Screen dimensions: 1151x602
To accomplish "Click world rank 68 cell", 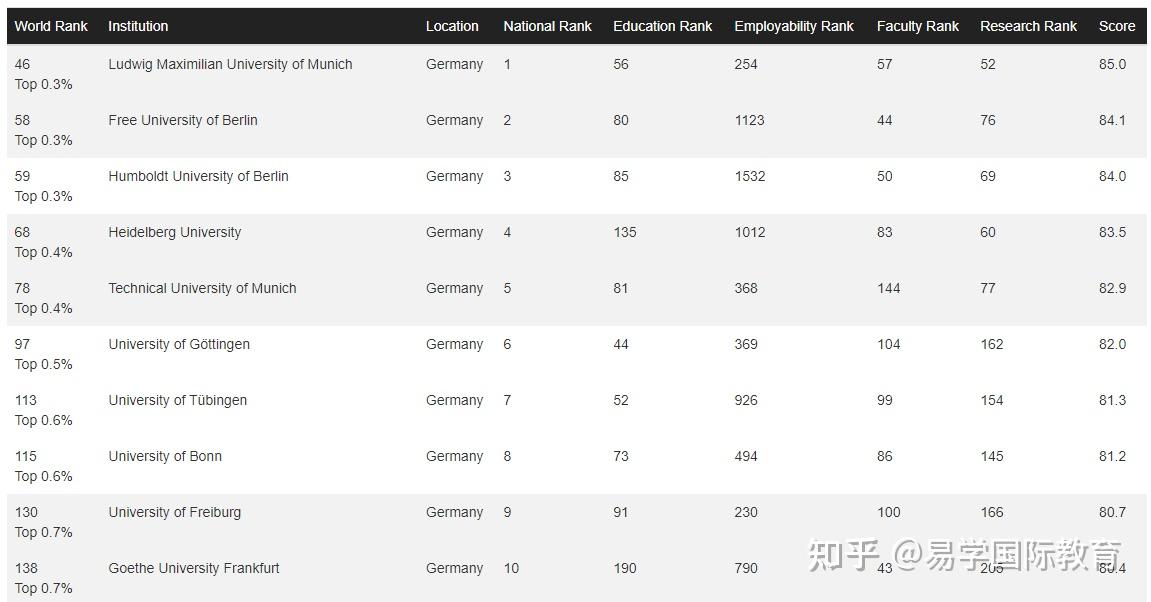I will click(22, 233).
